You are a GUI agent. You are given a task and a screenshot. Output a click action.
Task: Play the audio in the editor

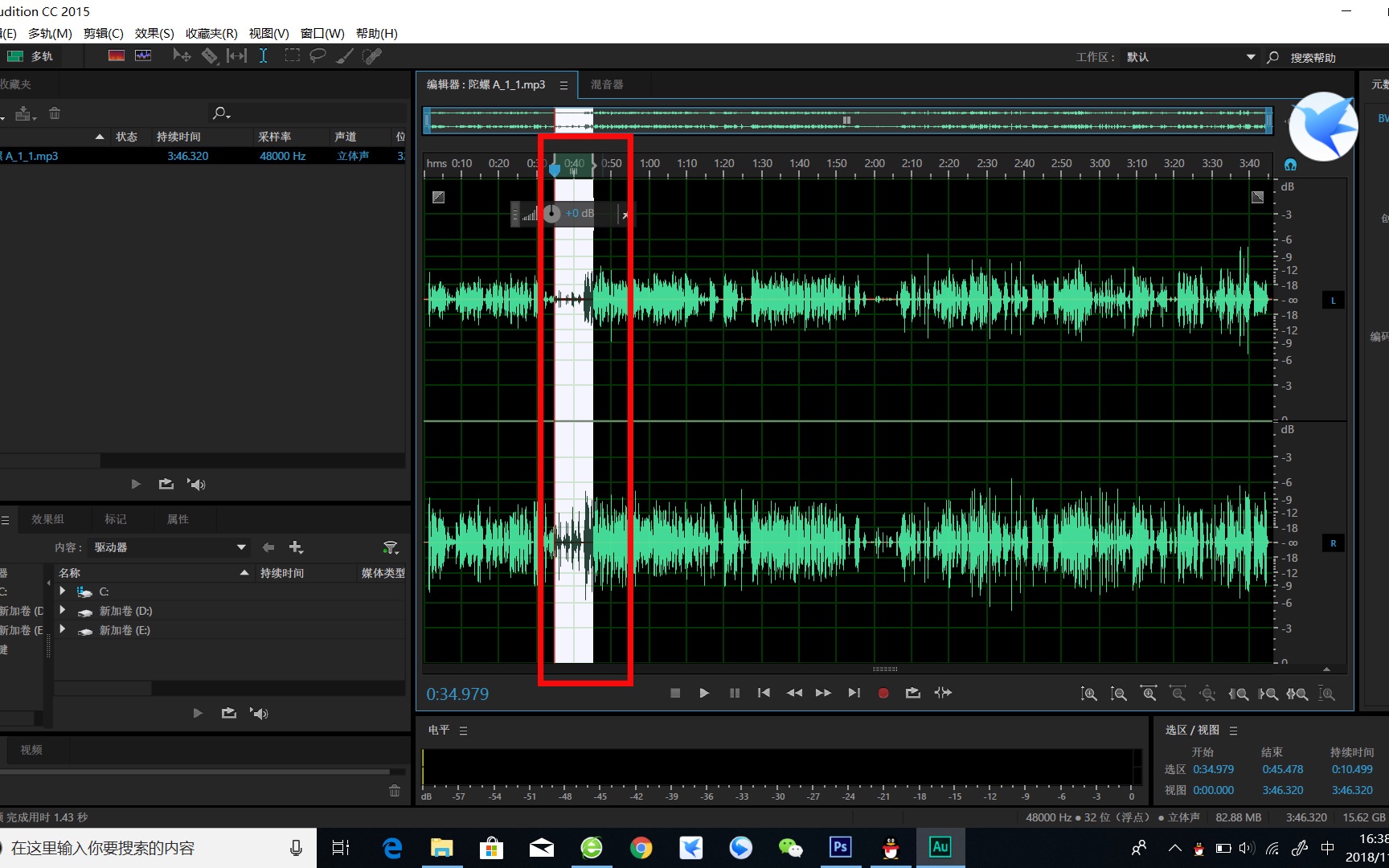pyautogui.click(x=704, y=693)
